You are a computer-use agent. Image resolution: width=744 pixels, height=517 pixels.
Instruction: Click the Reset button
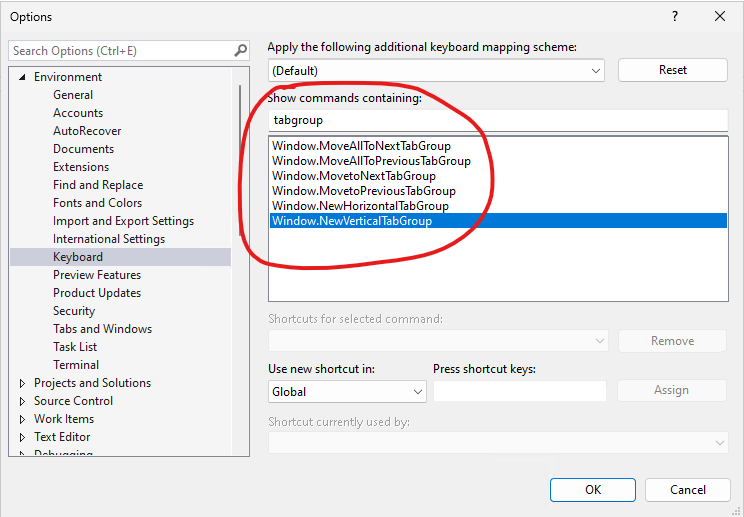[672, 70]
